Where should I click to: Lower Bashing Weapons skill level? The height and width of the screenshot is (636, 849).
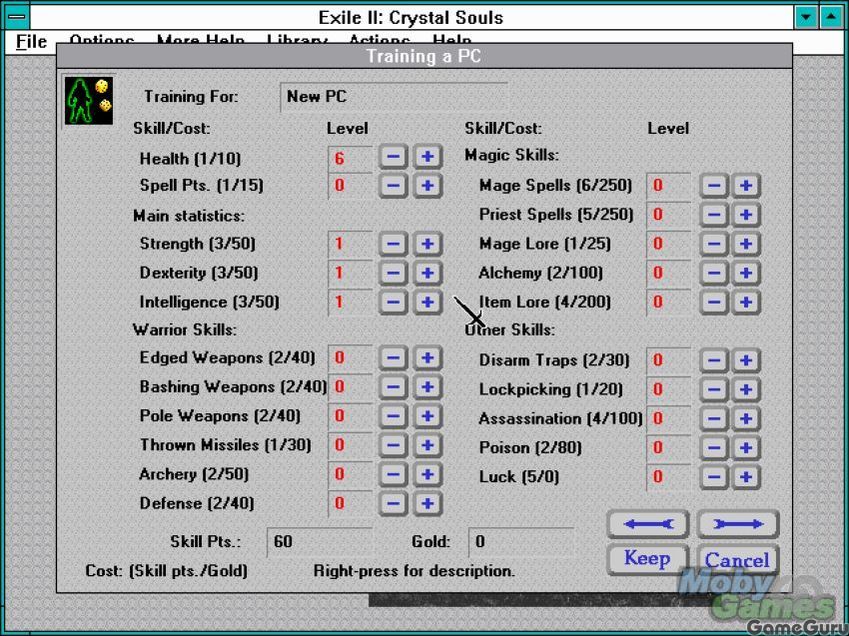394,388
